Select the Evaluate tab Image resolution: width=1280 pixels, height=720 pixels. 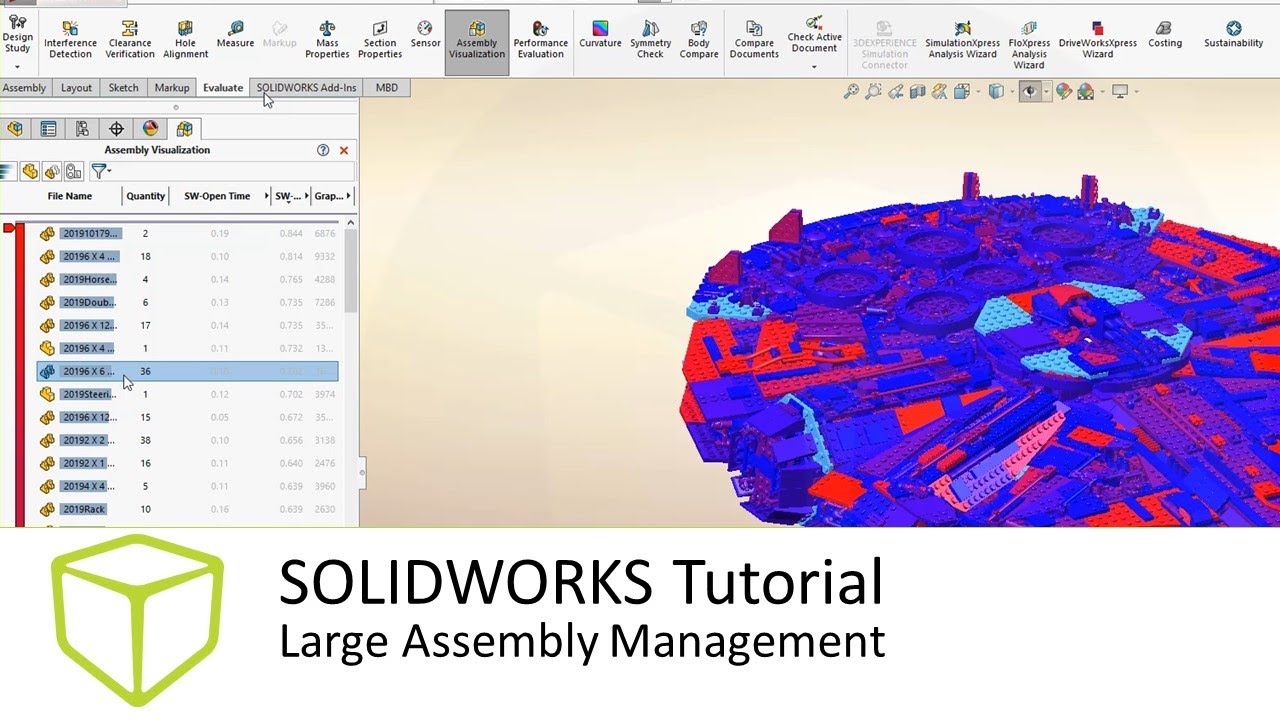tap(223, 88)
